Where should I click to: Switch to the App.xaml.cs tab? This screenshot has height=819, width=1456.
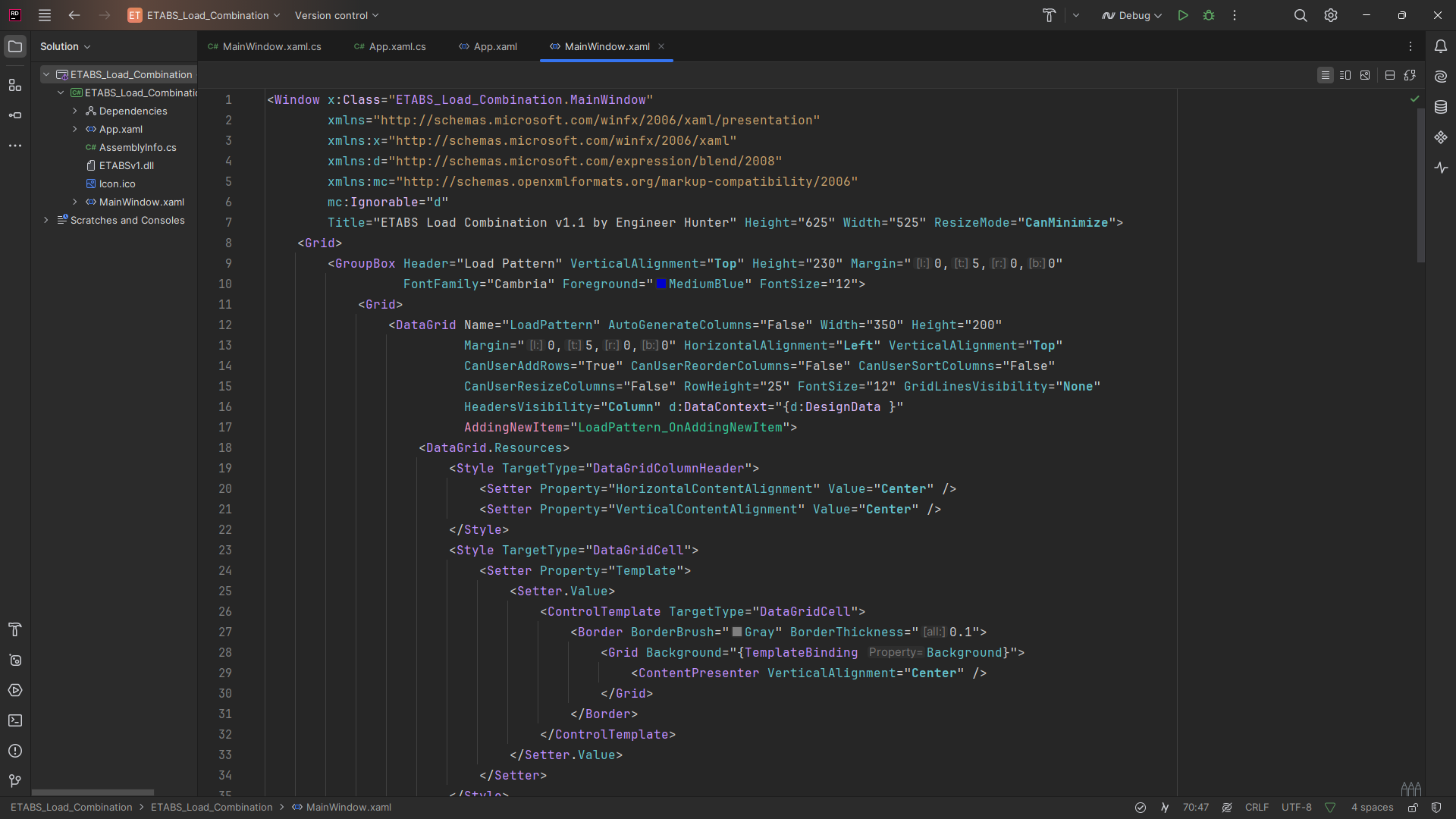[390, 46]
